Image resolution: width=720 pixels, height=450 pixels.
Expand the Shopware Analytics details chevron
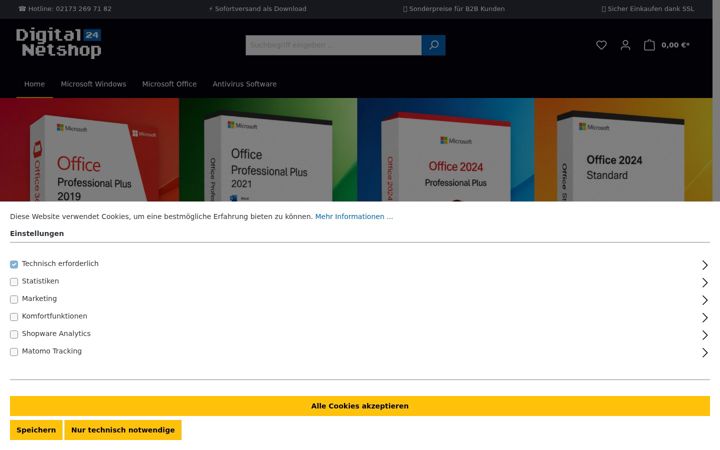[x=705, y=335]
